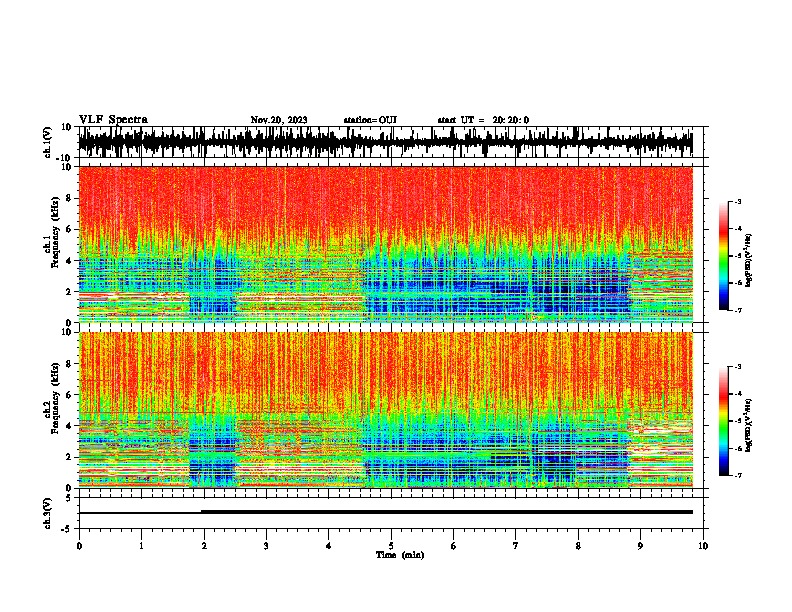Click the ch.1 frequency axis '8' tick label
Viewport: 792px width, 612px height.
point(69,198)
